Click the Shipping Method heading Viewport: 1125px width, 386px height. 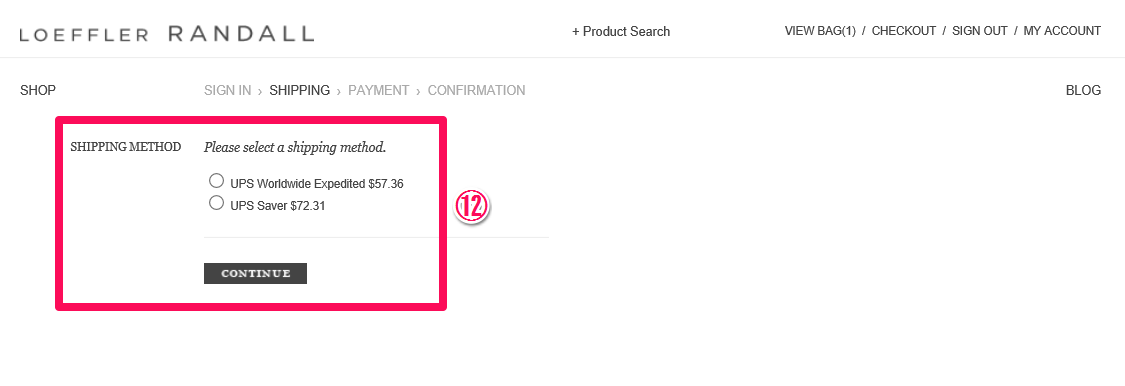(126, 147)
